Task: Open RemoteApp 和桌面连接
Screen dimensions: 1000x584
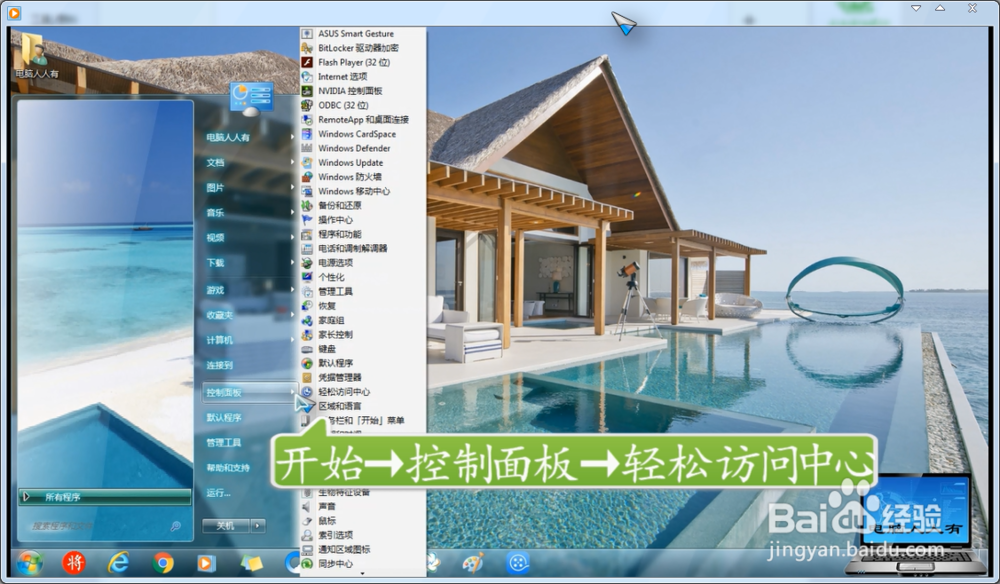Action: (362, 119)
